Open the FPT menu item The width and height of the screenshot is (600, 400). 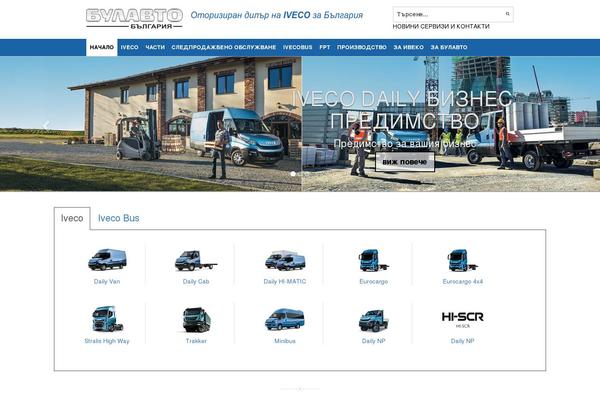(324, 47)
